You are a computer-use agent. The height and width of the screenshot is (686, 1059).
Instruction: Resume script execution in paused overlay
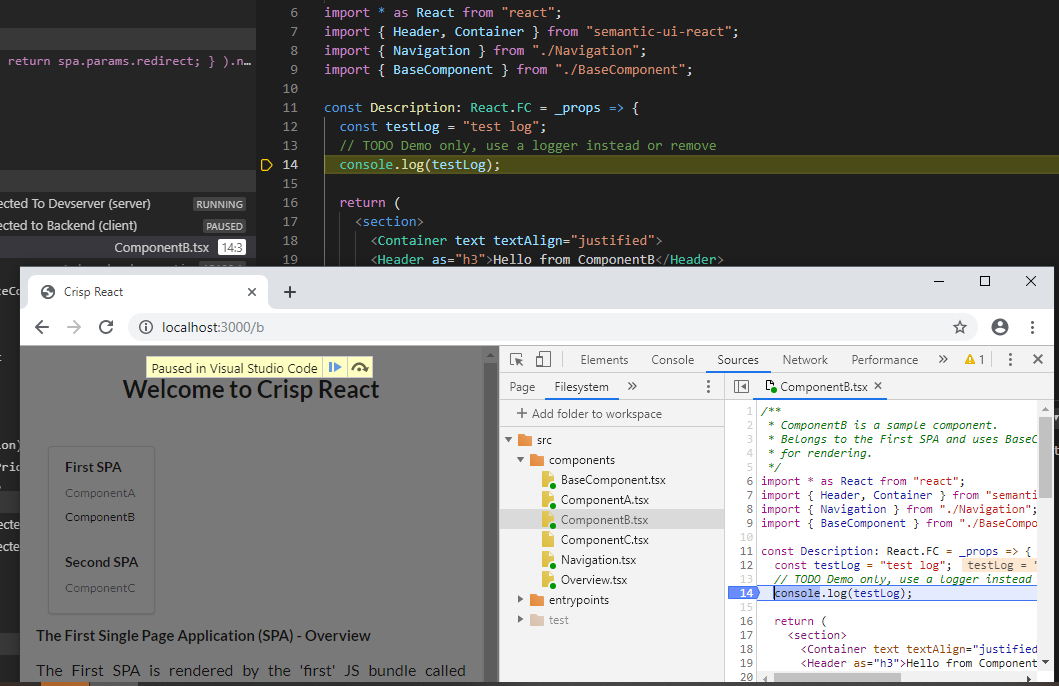coord(335,368)
